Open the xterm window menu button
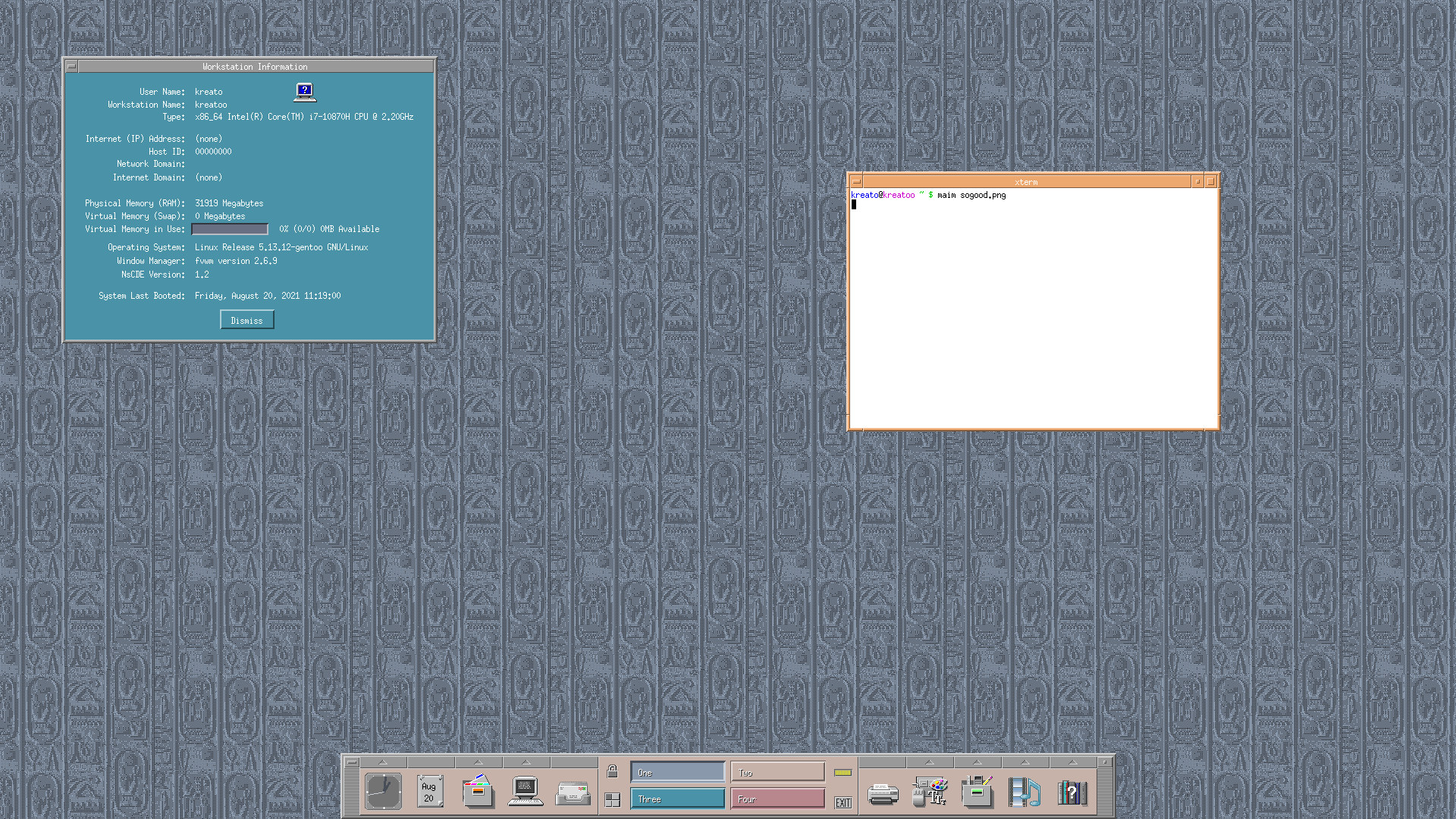Viewport: 1456px width, 819px height. click(x=857, y=181)
